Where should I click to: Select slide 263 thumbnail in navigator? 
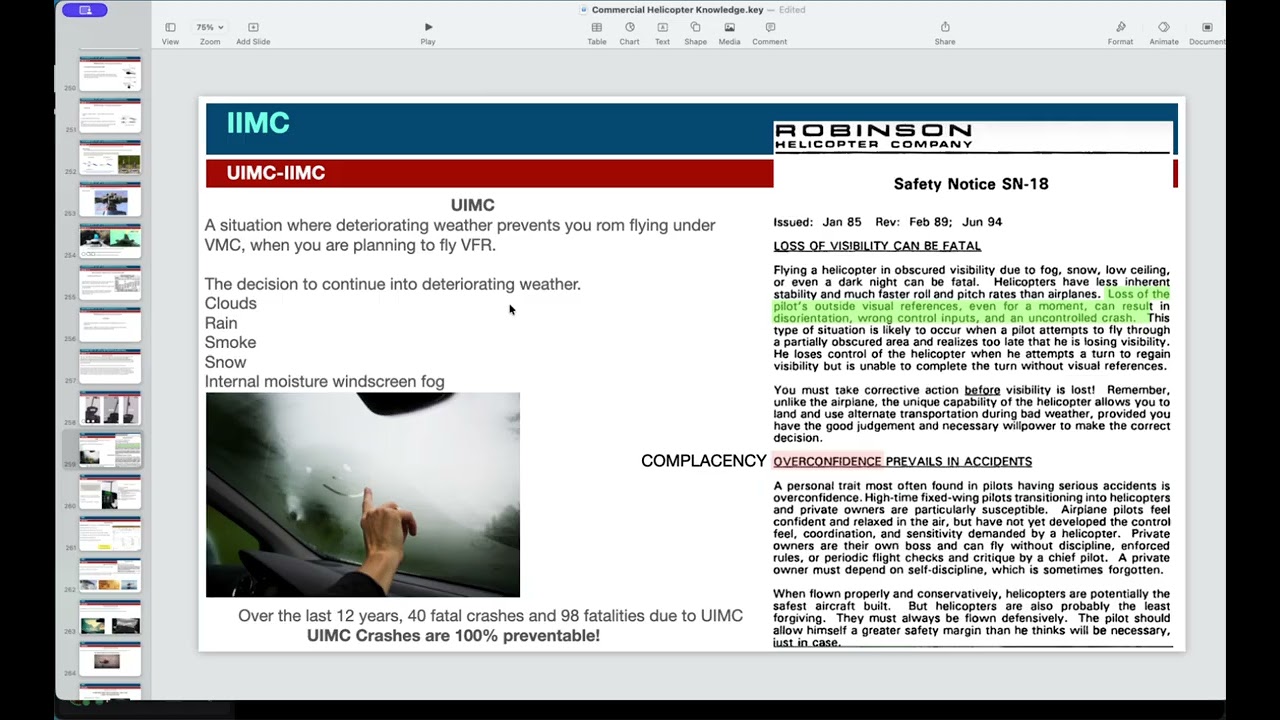pos(110,619)
